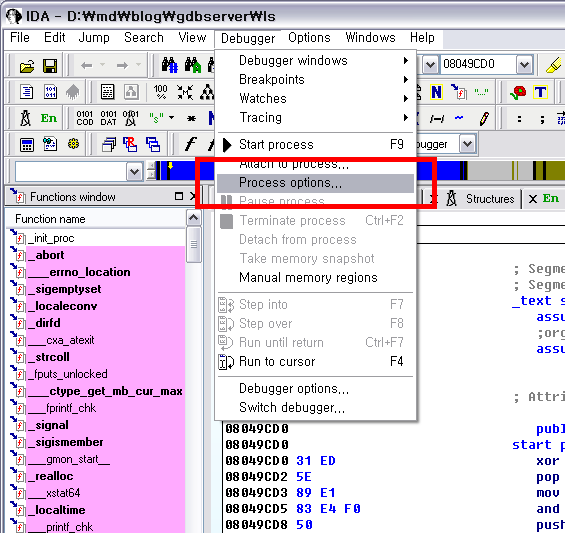Select _init_proc in Functions window

coord(95,238)
